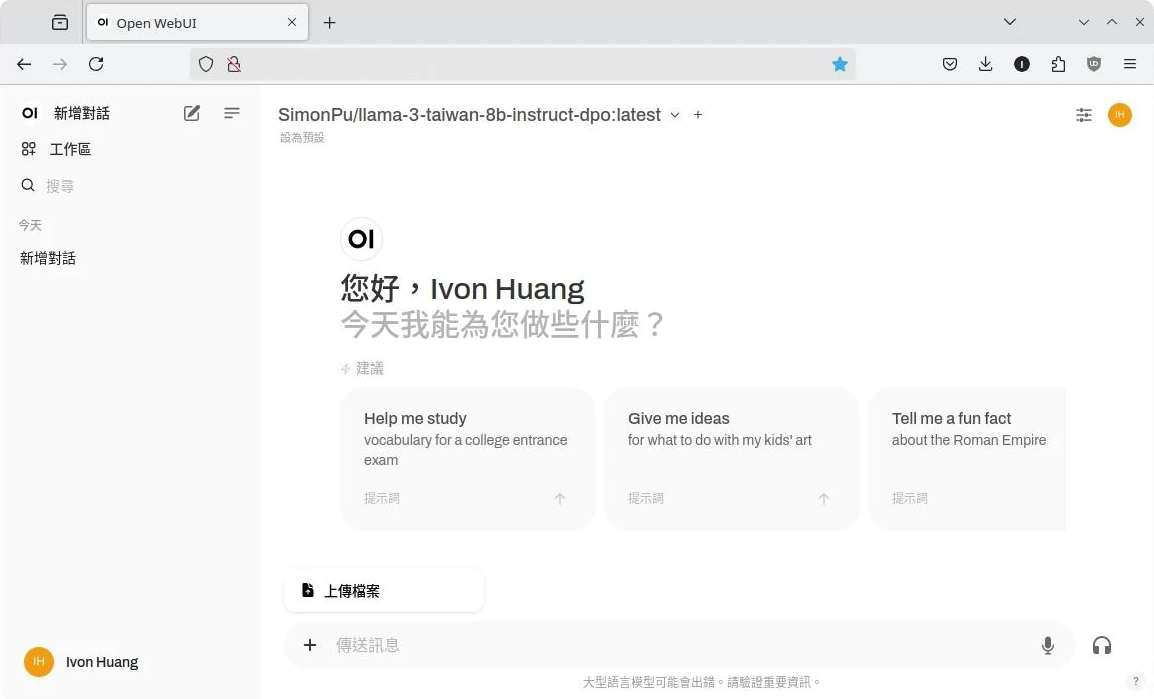This screenshot has width=1154, height=699.
Task: Open the extensions puzzle icon
Action: coord(1058,64)
